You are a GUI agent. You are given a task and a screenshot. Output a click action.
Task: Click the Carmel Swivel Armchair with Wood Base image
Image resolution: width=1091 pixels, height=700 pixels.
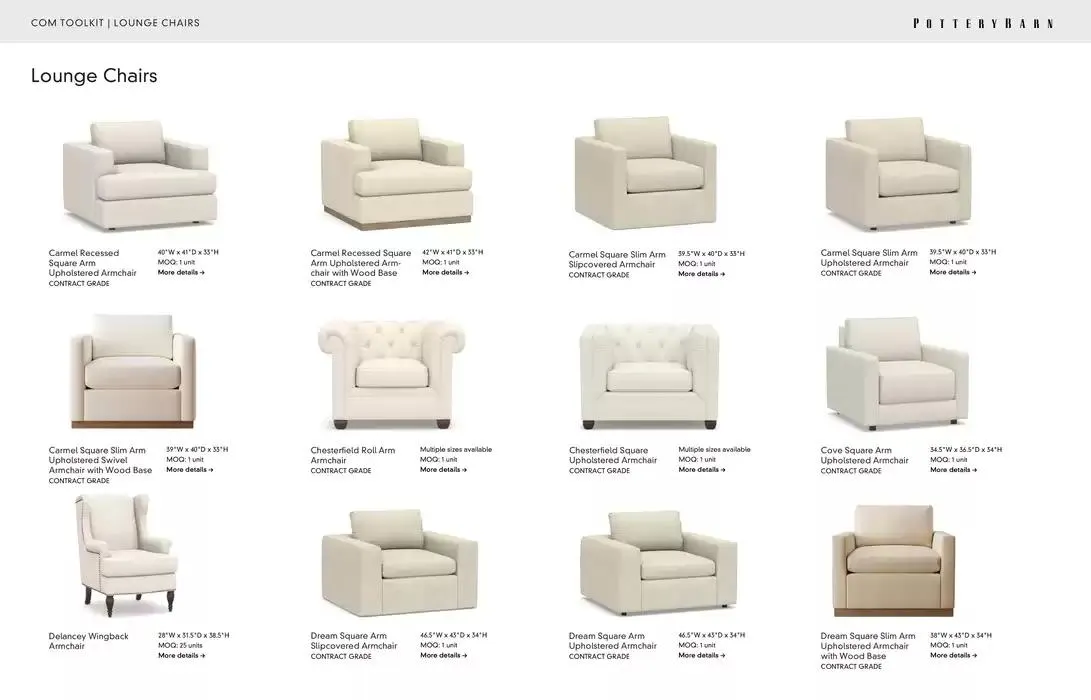tap(132, 371)
